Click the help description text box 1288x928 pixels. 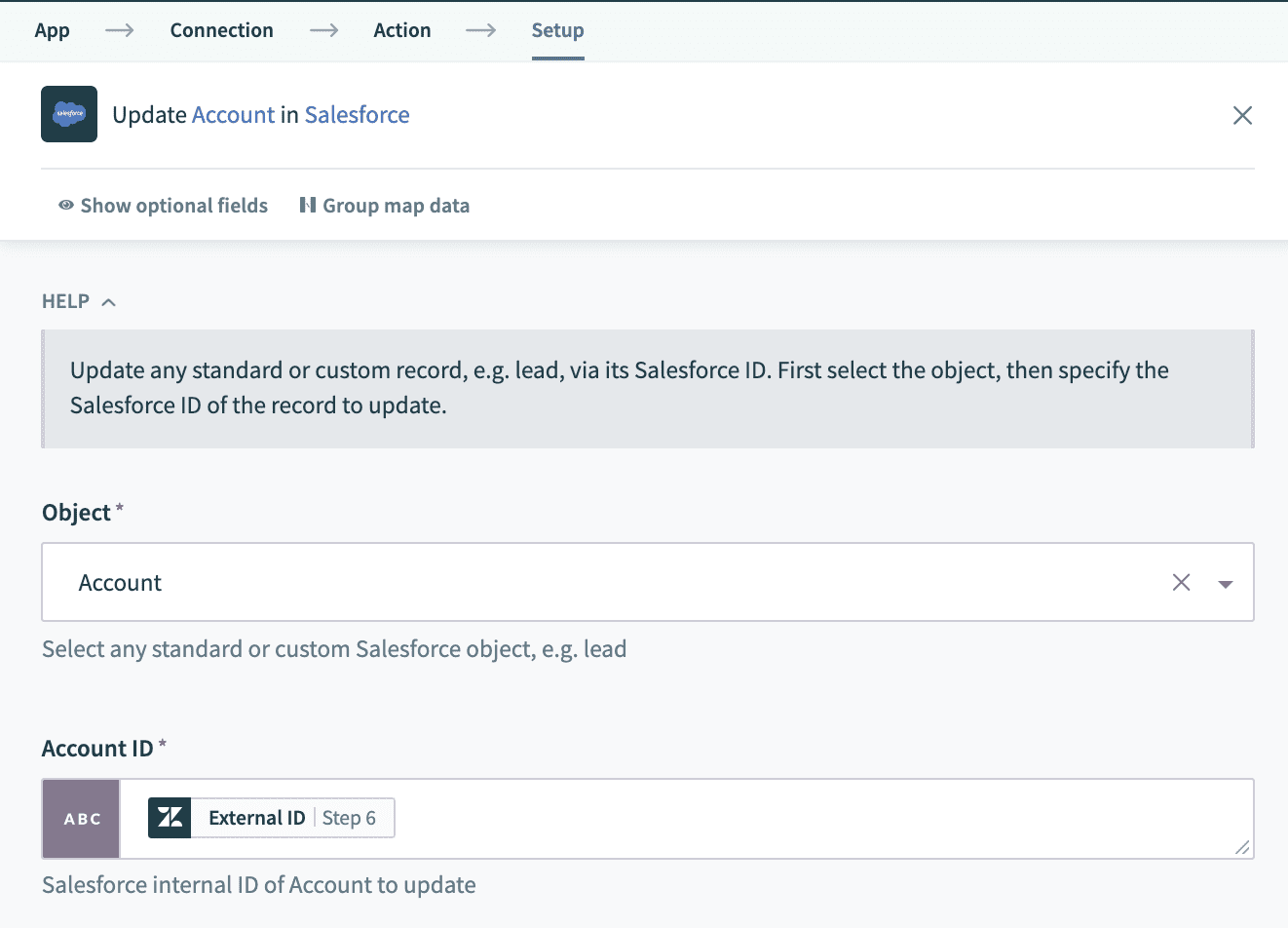point(647,388)
